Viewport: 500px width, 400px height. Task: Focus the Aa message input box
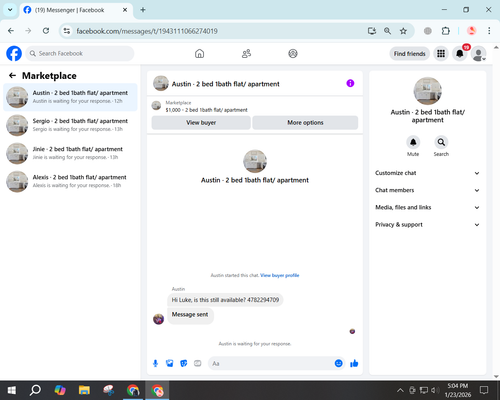277,363
